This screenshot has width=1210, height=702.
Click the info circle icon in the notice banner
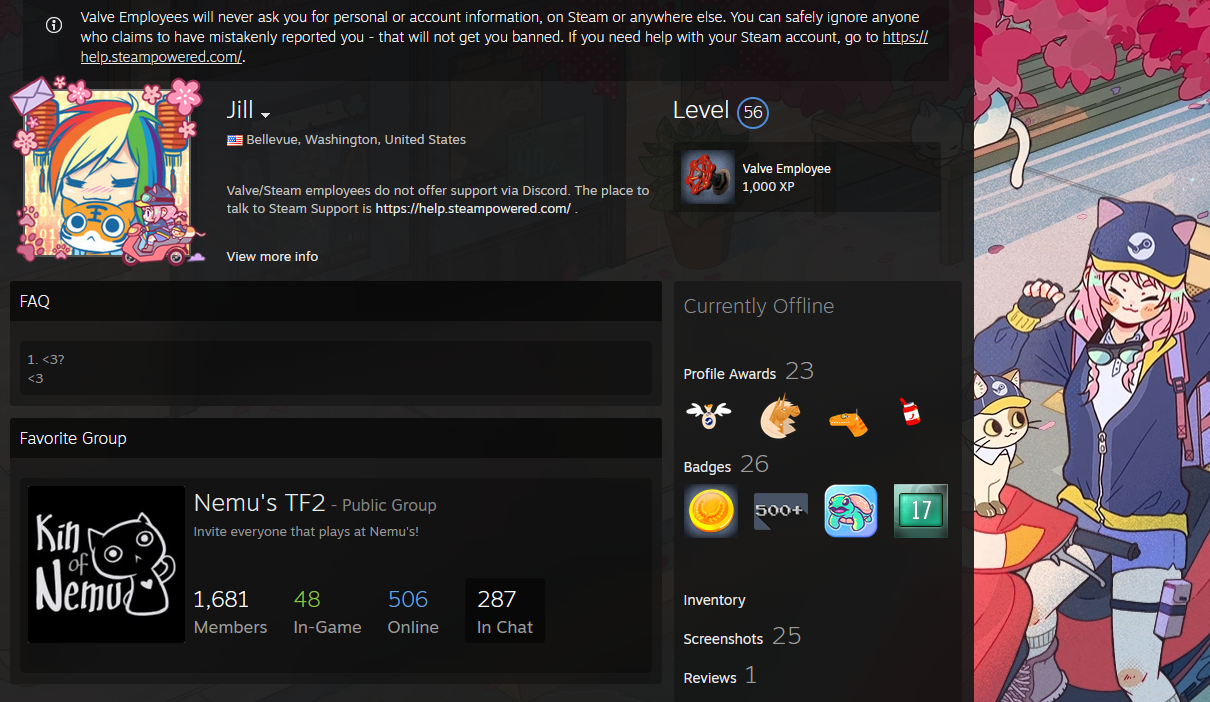pyautogui.click(x=54, y=25)
